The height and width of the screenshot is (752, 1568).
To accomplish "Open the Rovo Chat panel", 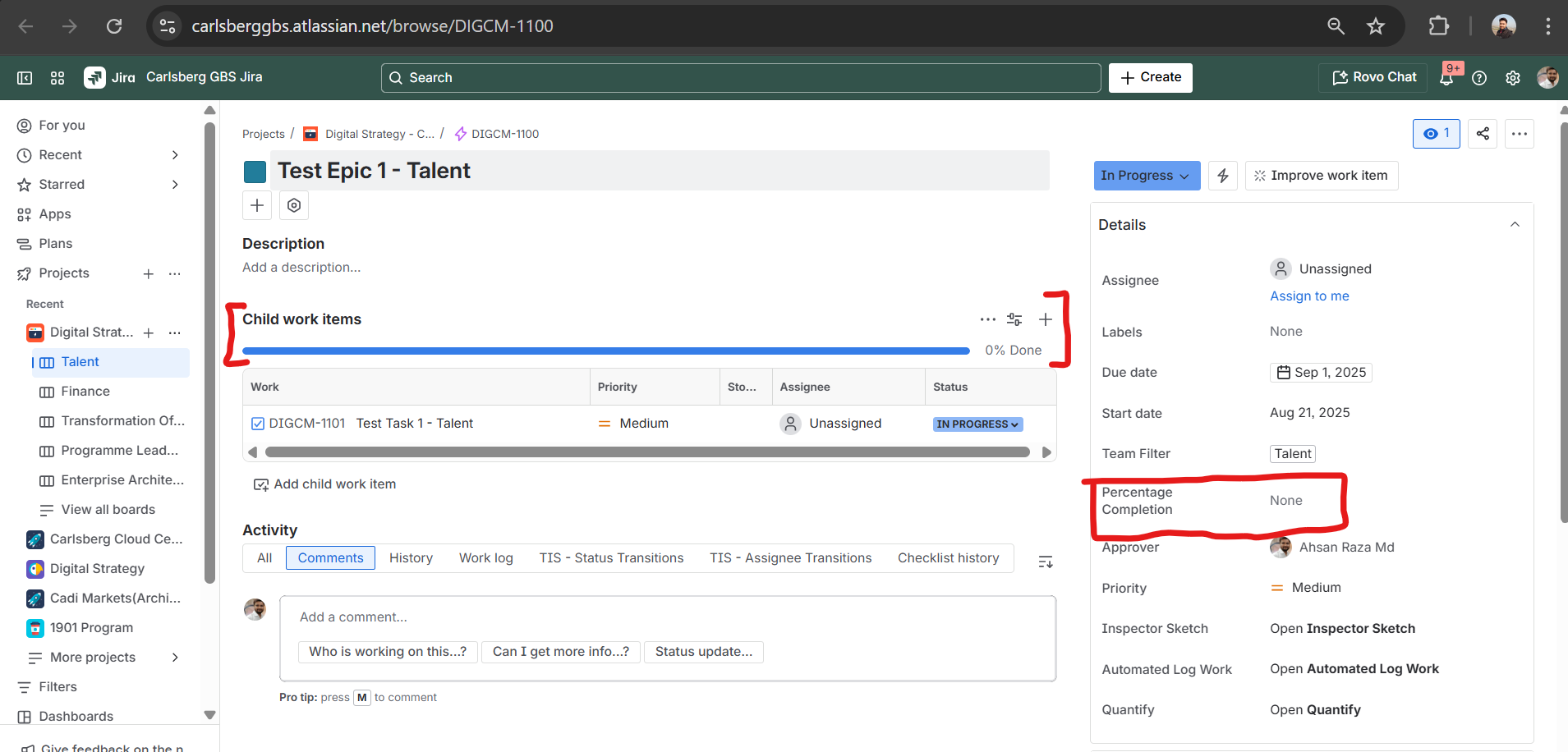I will point(1374,77).
